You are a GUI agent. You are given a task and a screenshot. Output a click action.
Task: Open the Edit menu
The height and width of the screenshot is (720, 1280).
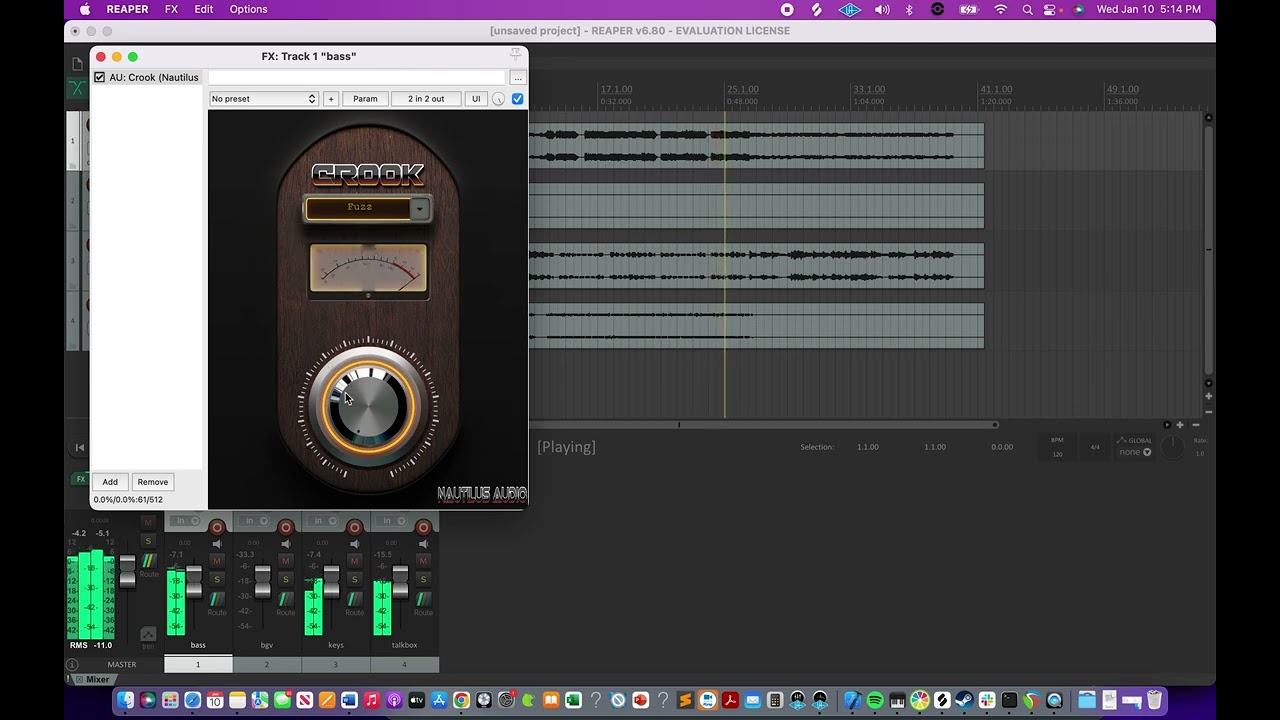click(x=204, y=9)
